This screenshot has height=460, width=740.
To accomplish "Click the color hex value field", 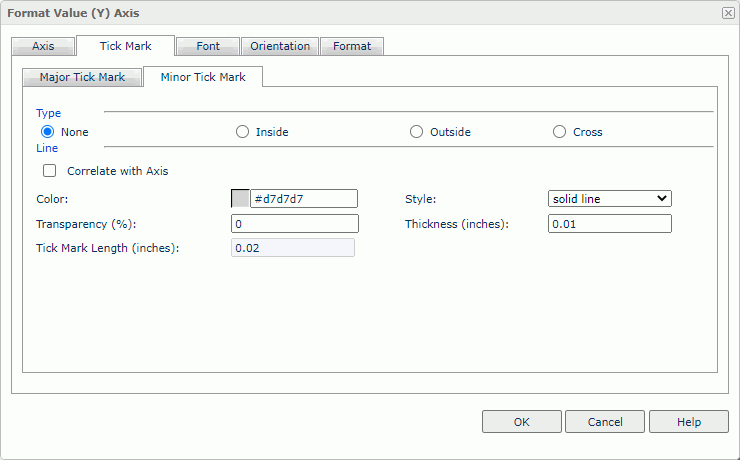I will (x=303, y=199).
